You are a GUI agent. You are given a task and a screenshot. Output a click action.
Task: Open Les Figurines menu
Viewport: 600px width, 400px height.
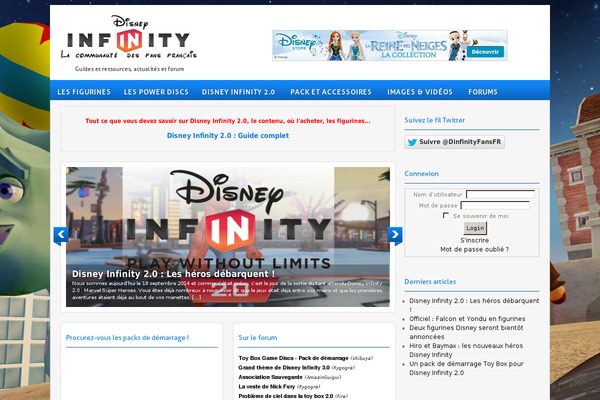click(x=84, y=92)
